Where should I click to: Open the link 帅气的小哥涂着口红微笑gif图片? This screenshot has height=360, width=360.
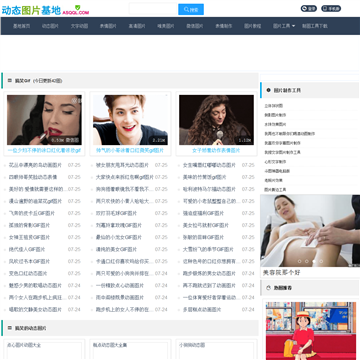tap(130, 151)
